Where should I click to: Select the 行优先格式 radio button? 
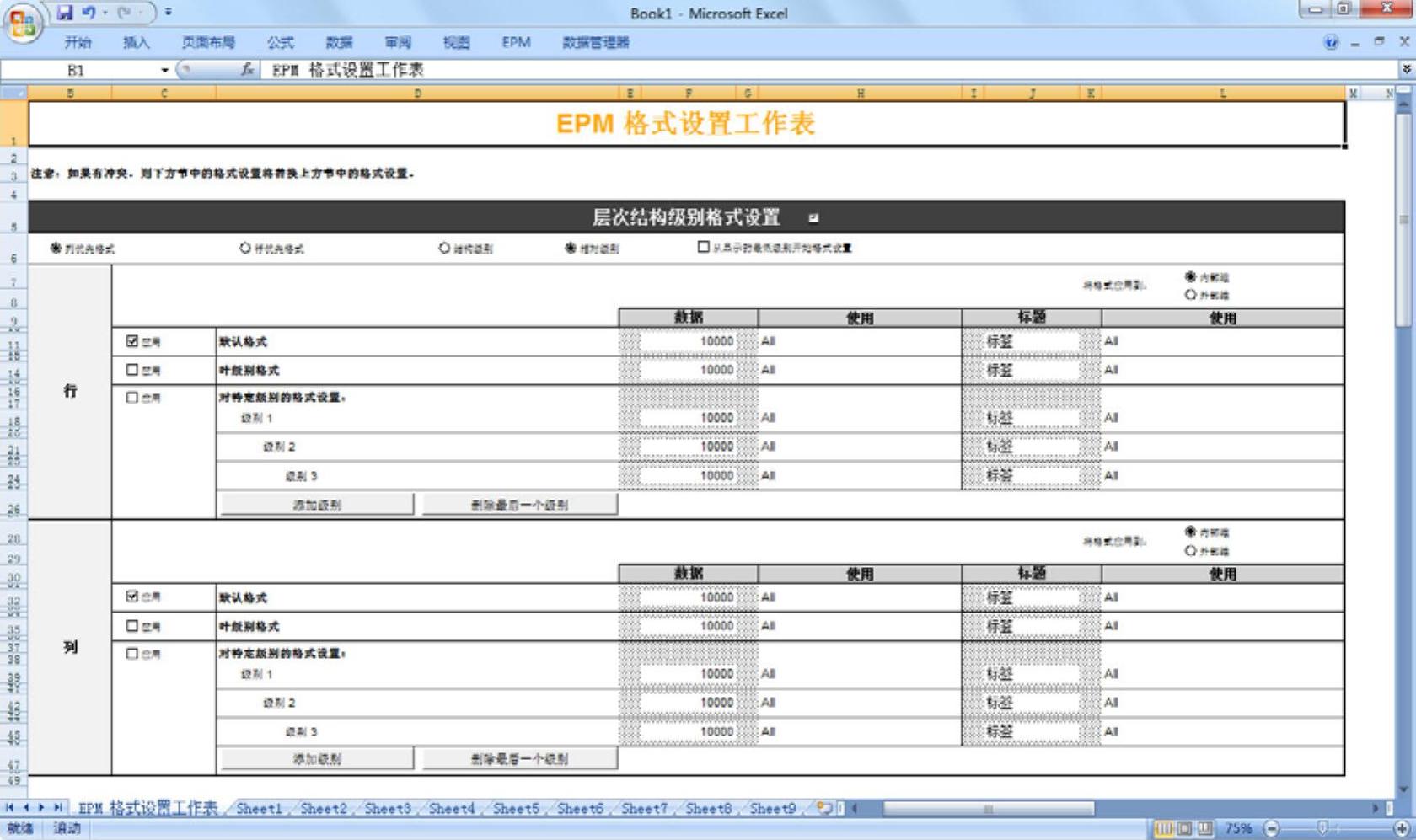[244, 248]
